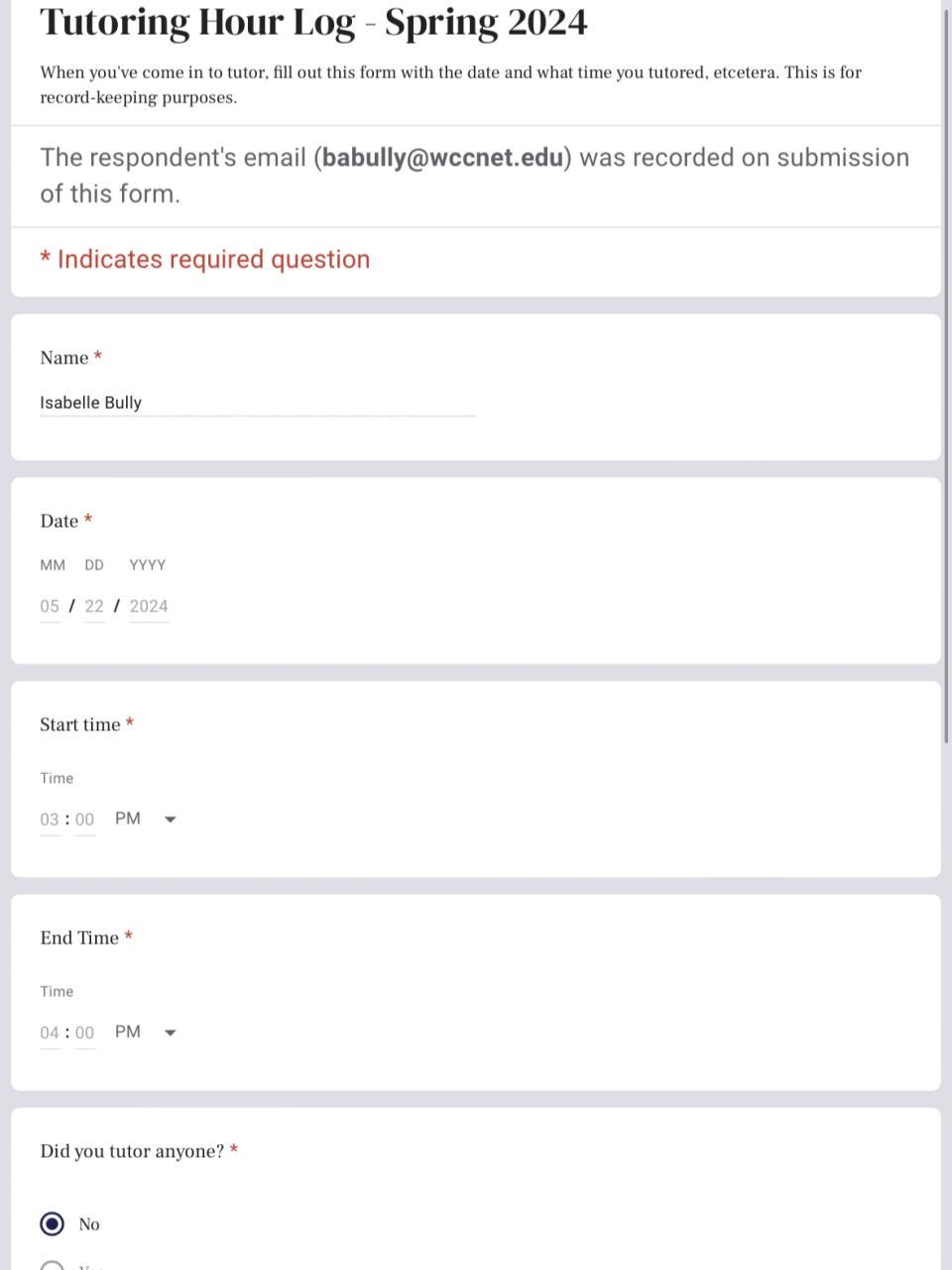Click the "Indicates required question" notice
This screenshot has height=1270, width=952.
tap(213, 259)
